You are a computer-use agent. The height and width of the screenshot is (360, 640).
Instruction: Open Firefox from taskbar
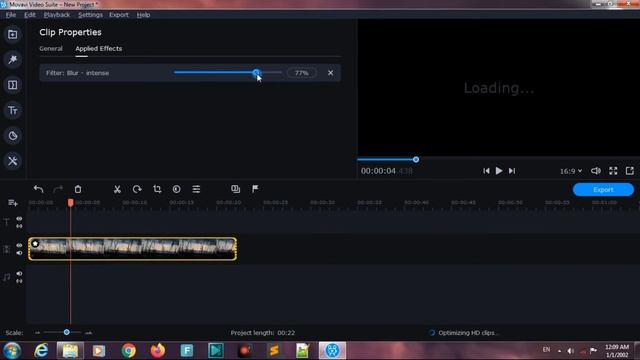158,351
